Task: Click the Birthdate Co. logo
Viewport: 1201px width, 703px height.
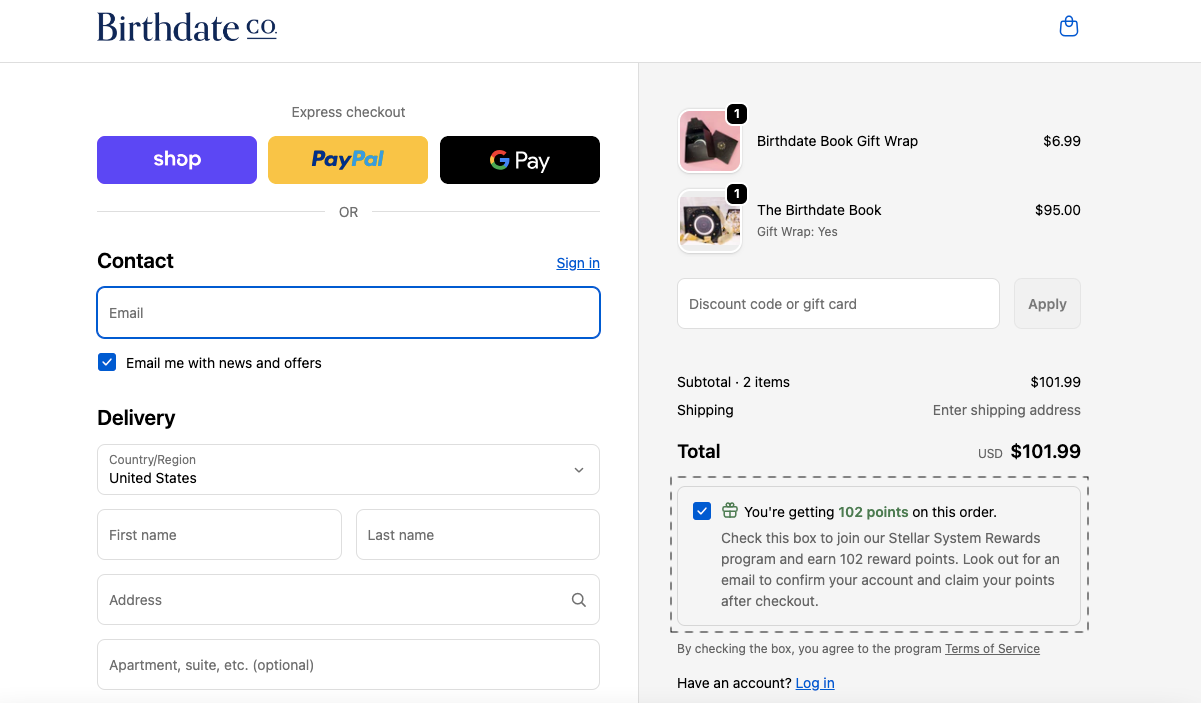Action: 187,27
